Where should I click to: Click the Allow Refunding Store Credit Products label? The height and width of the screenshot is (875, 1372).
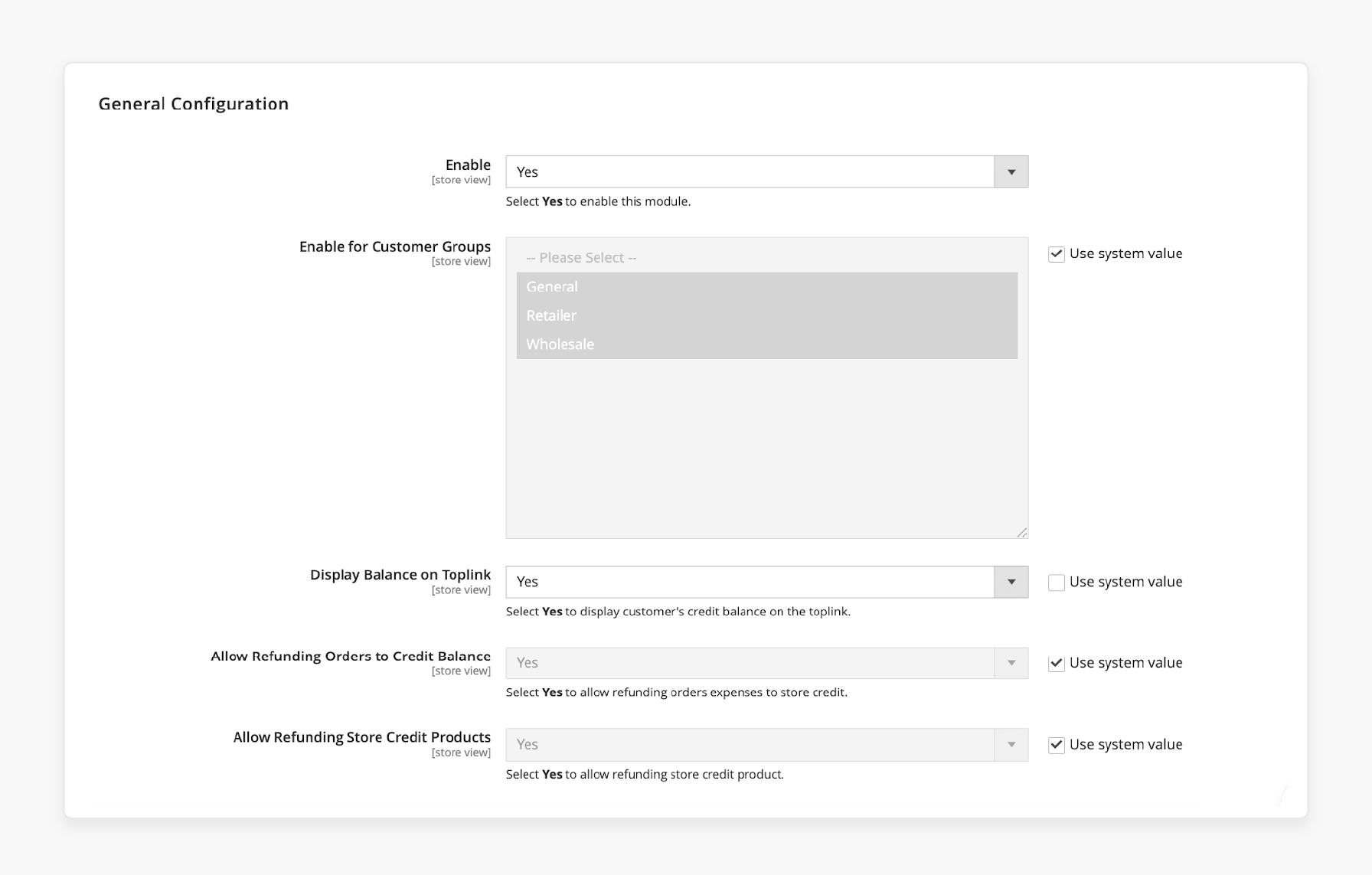coord(362,737)
